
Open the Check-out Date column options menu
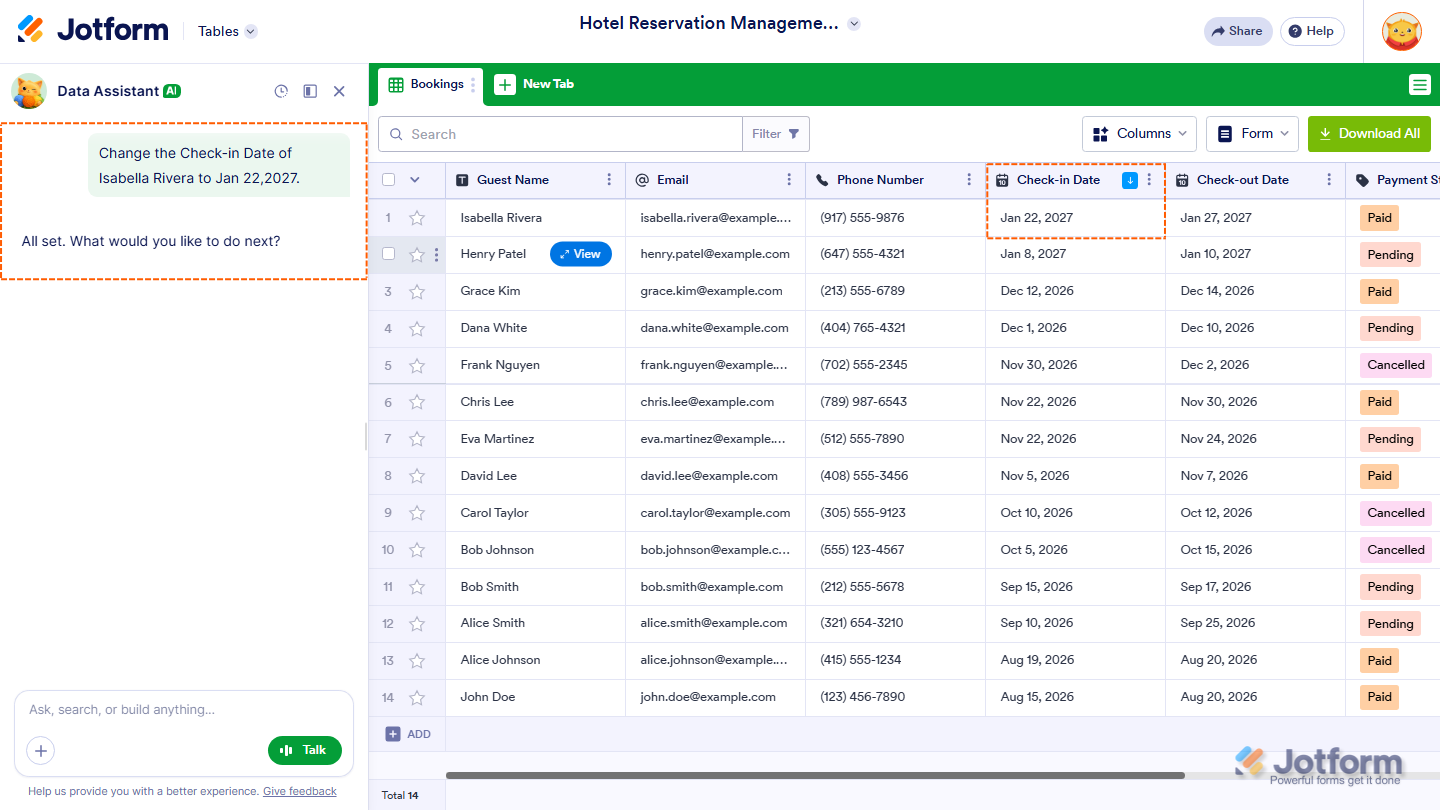click(1329, 180)
